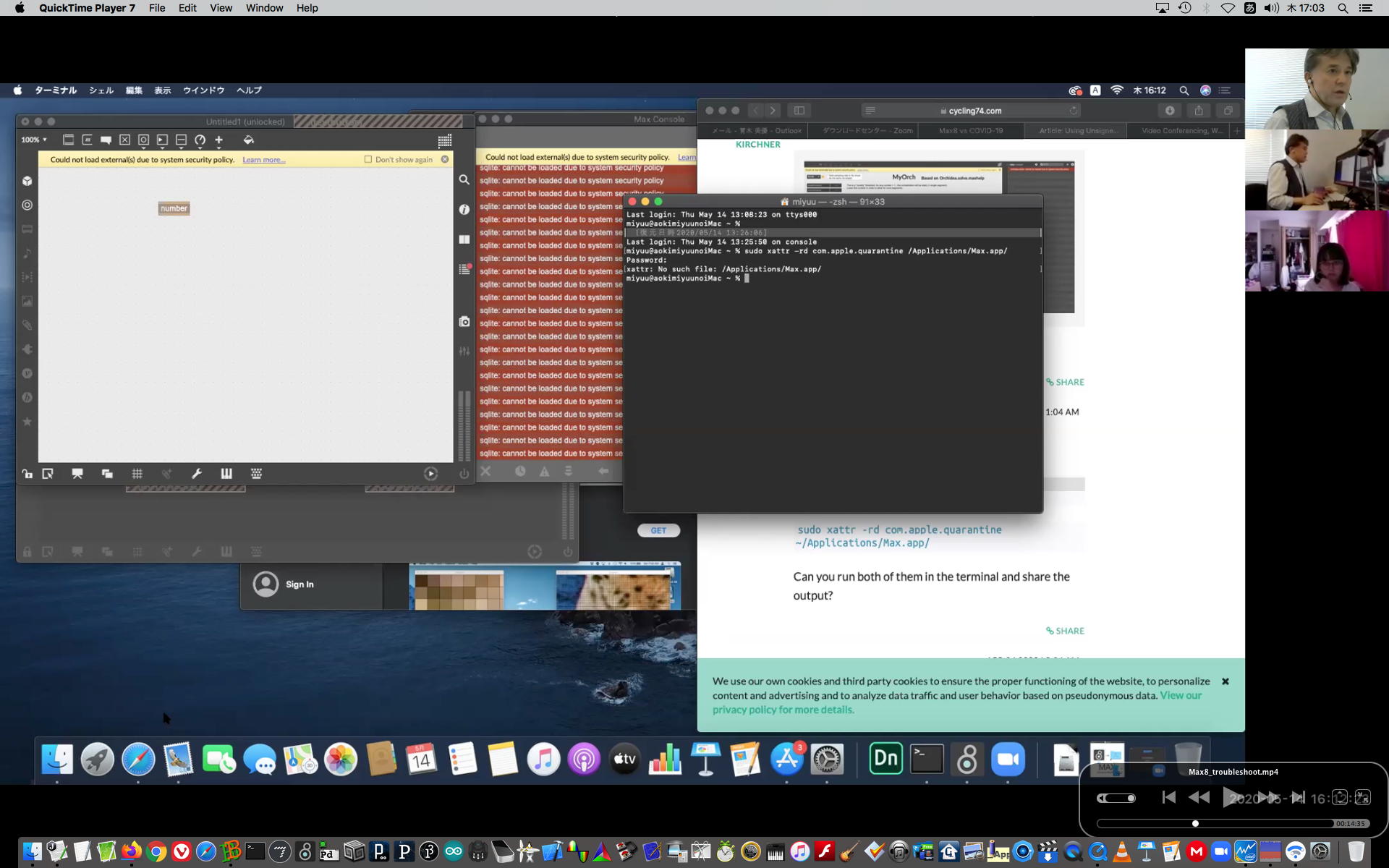
Task: Skip to the beginning of movie
Action: point(1168,797)
